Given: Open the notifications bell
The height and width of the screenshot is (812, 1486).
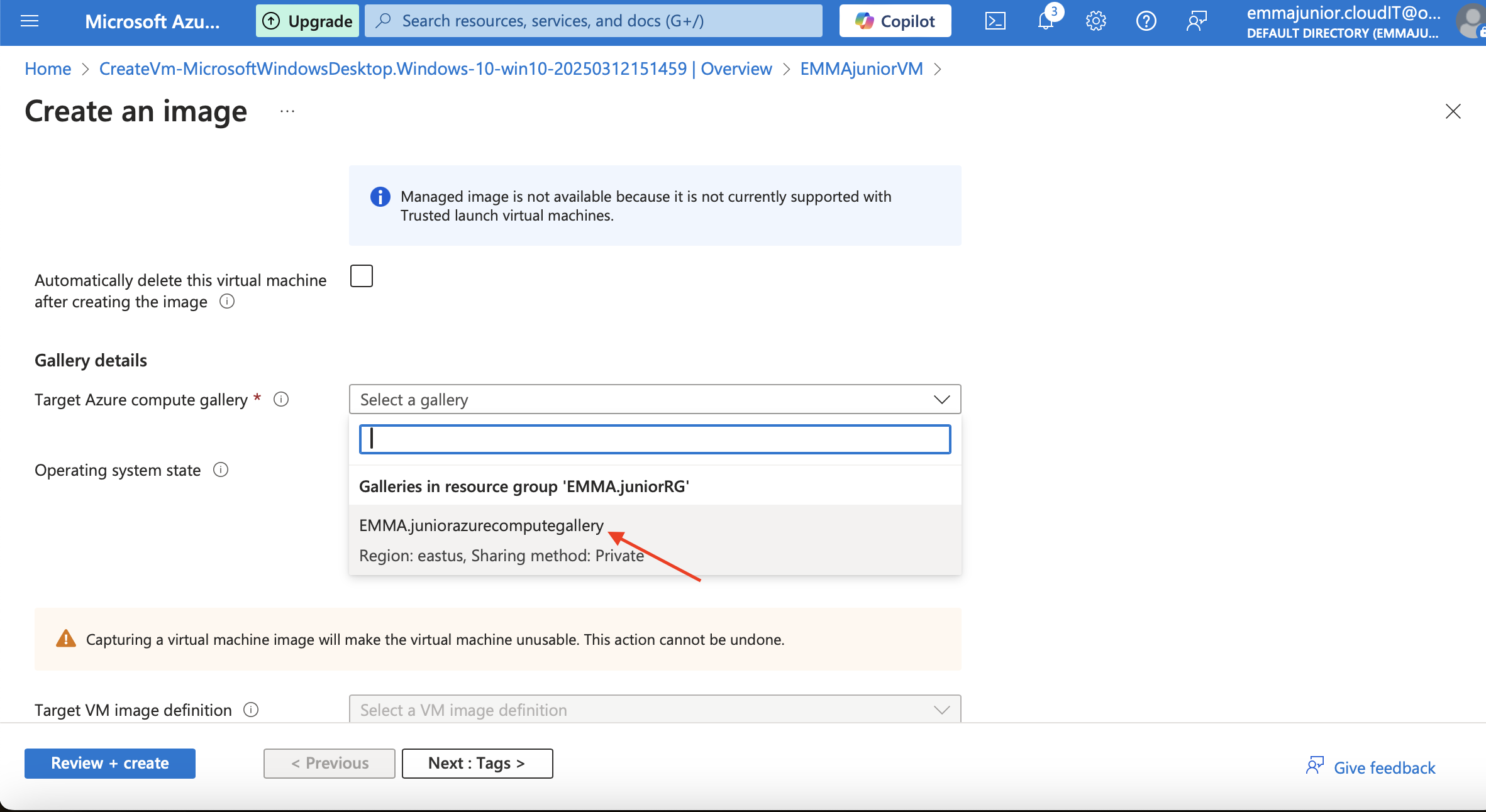Looking at the screenshot, I should [x=1046, y=21].
